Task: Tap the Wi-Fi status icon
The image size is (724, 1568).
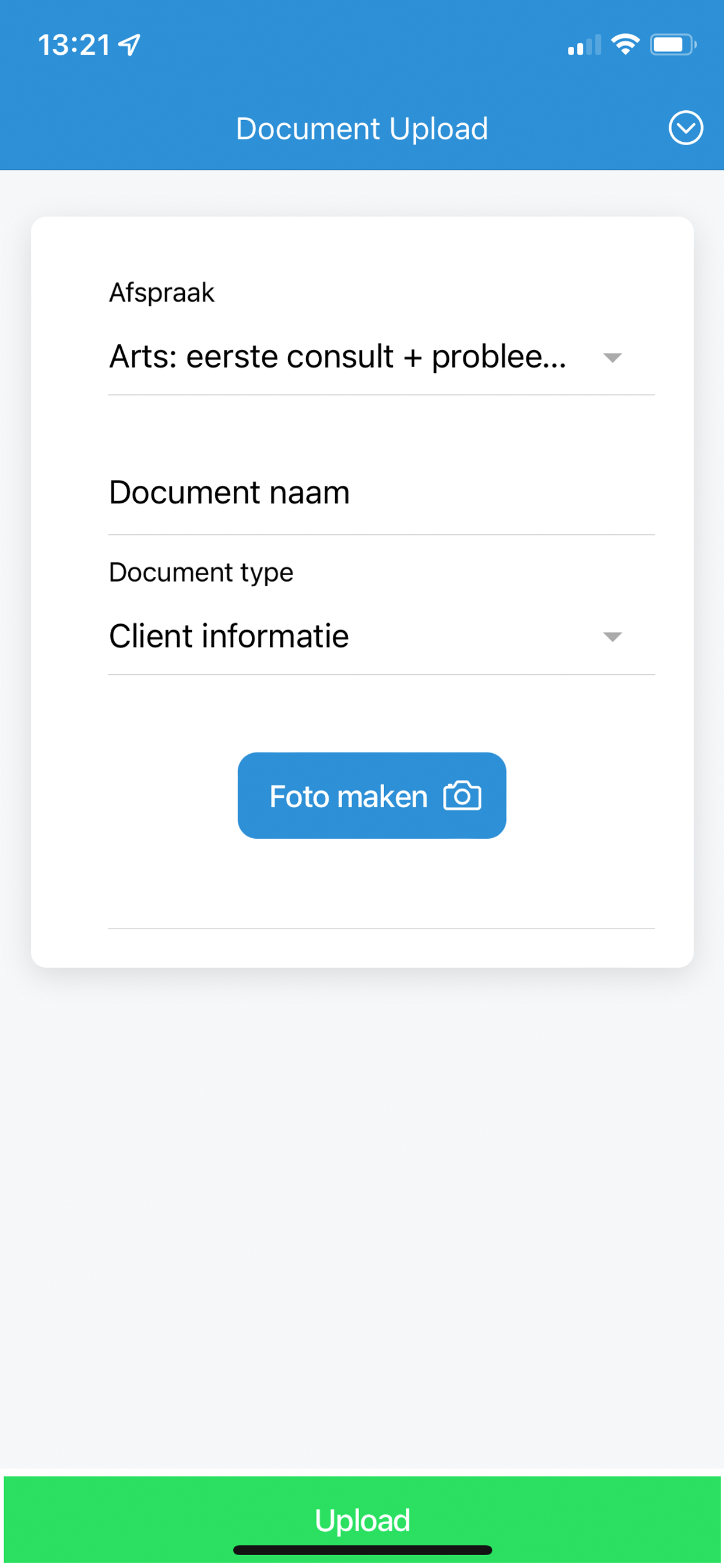Action: click(625, 44)
